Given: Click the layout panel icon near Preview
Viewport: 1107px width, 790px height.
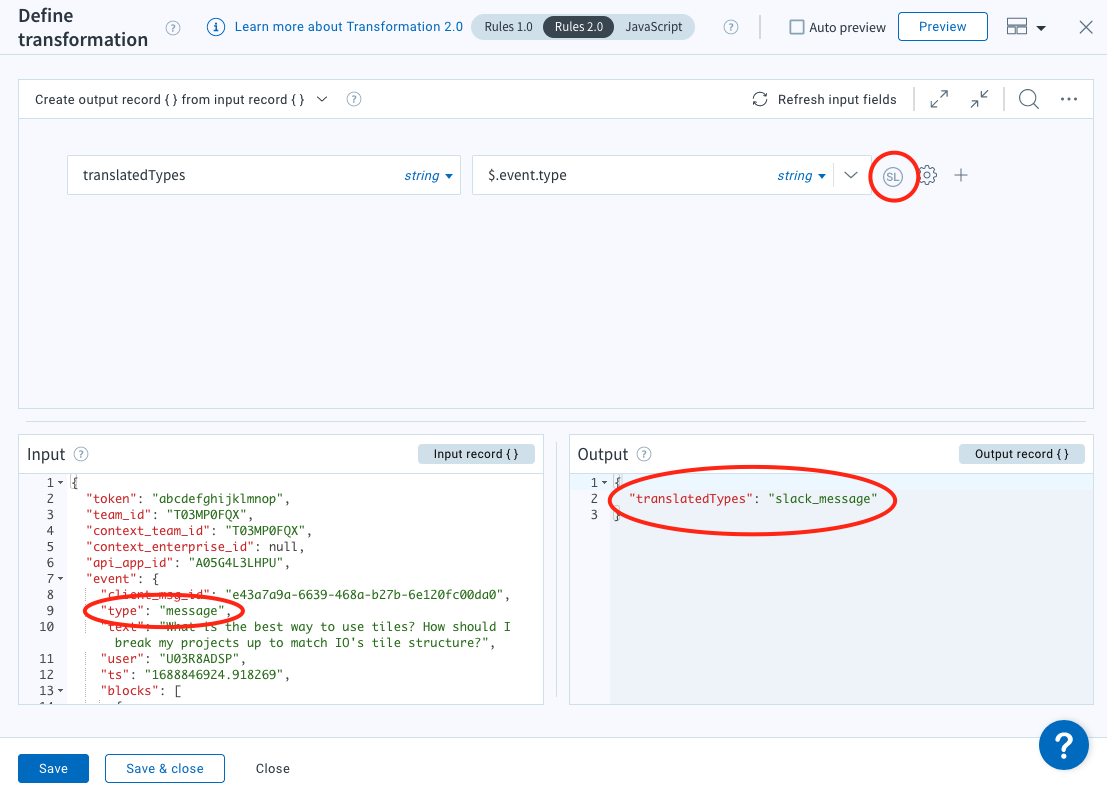Looking at the screenshot, I should pyautogui.click(x=1019, y=27).
